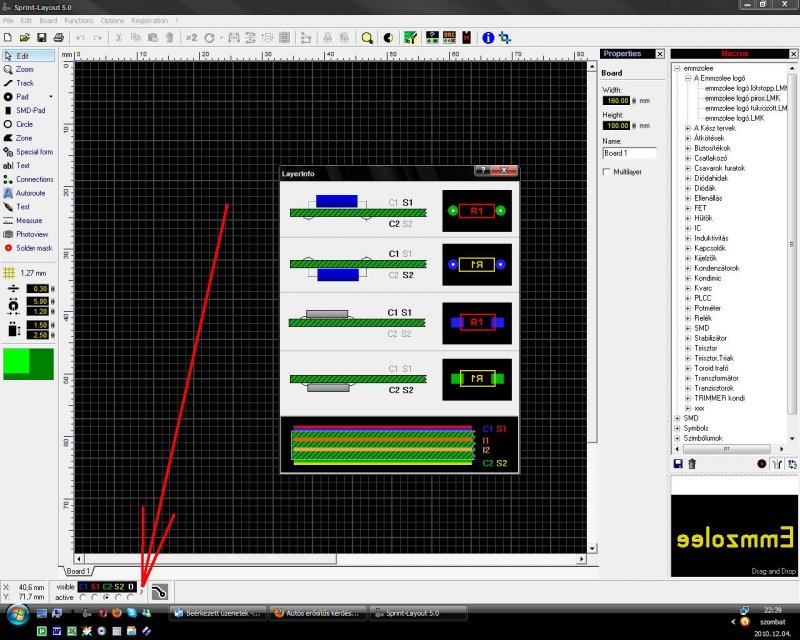The width and height of the screenshot is (800, 640).
Task: Open the Functions menu
Action: click(x=79, y=21)
